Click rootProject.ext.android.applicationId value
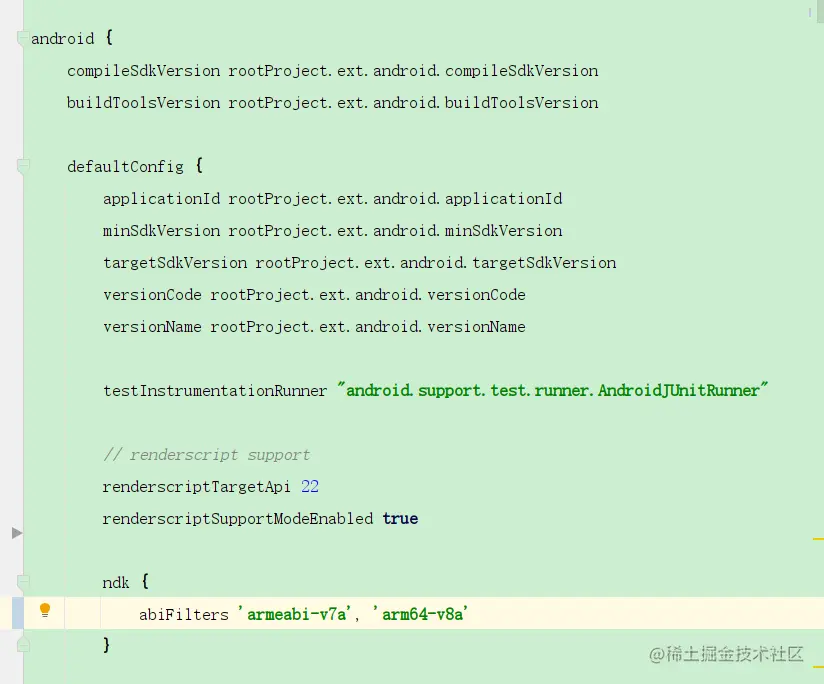Screen dimensions: 824x684 pyautogui.click(x=395, y=199)
